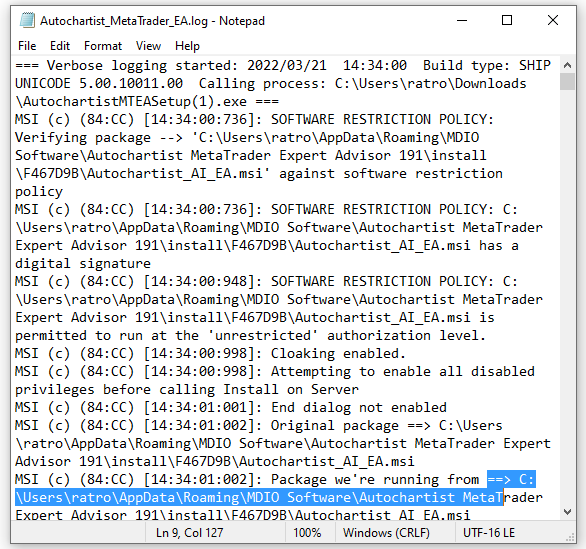
Task: Click the '100%' zoom status entry
Action: [x=307, y=533]
